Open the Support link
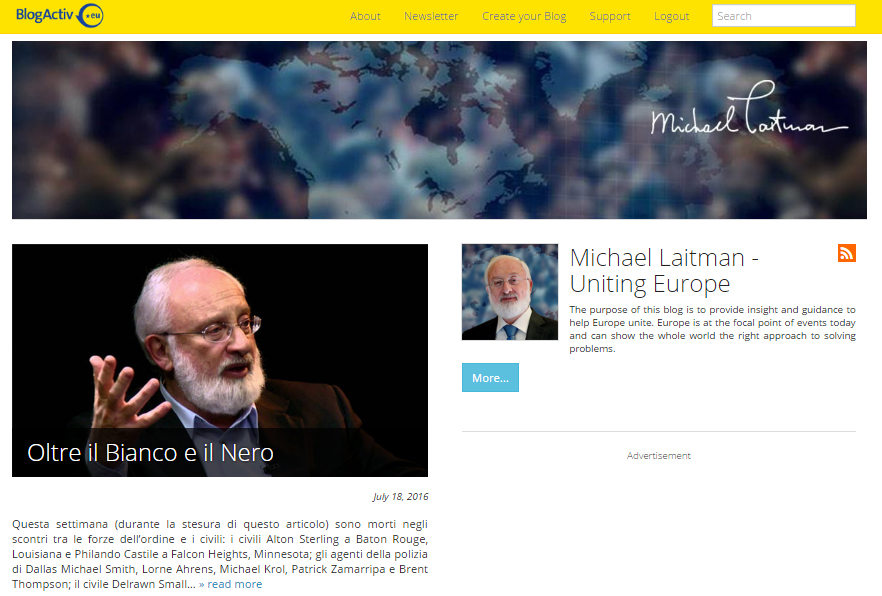The height and width of the screenshot is (596, 882). 610,16
